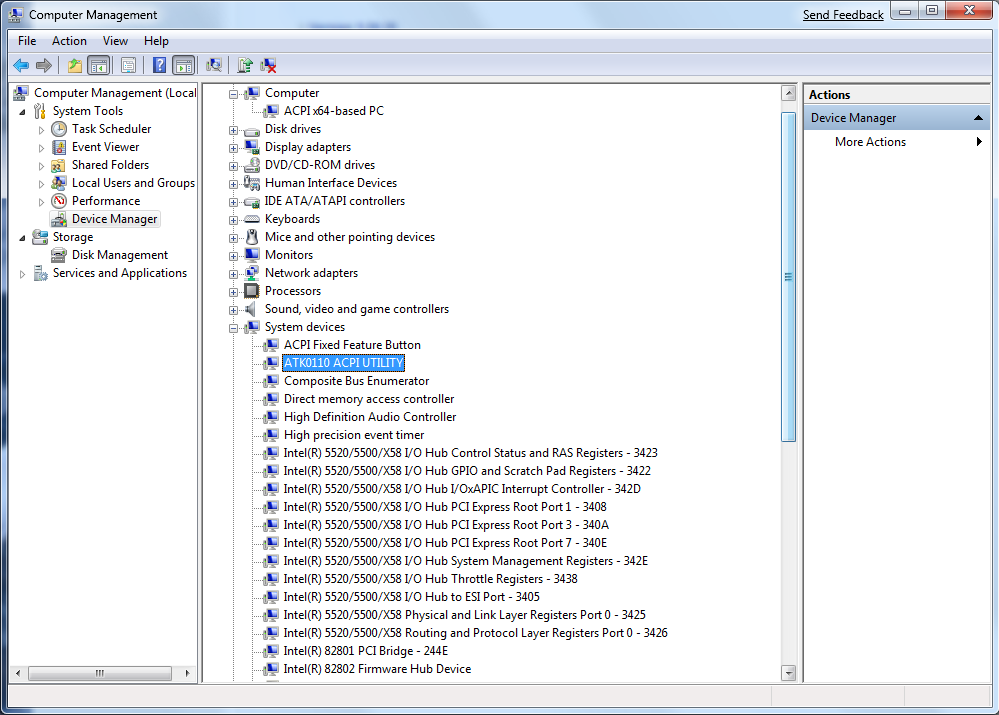Screen dimensions: 999x715
Task: Select Intel(R) 82801 PCI Bridge - 244E
Action: (365, 651)
